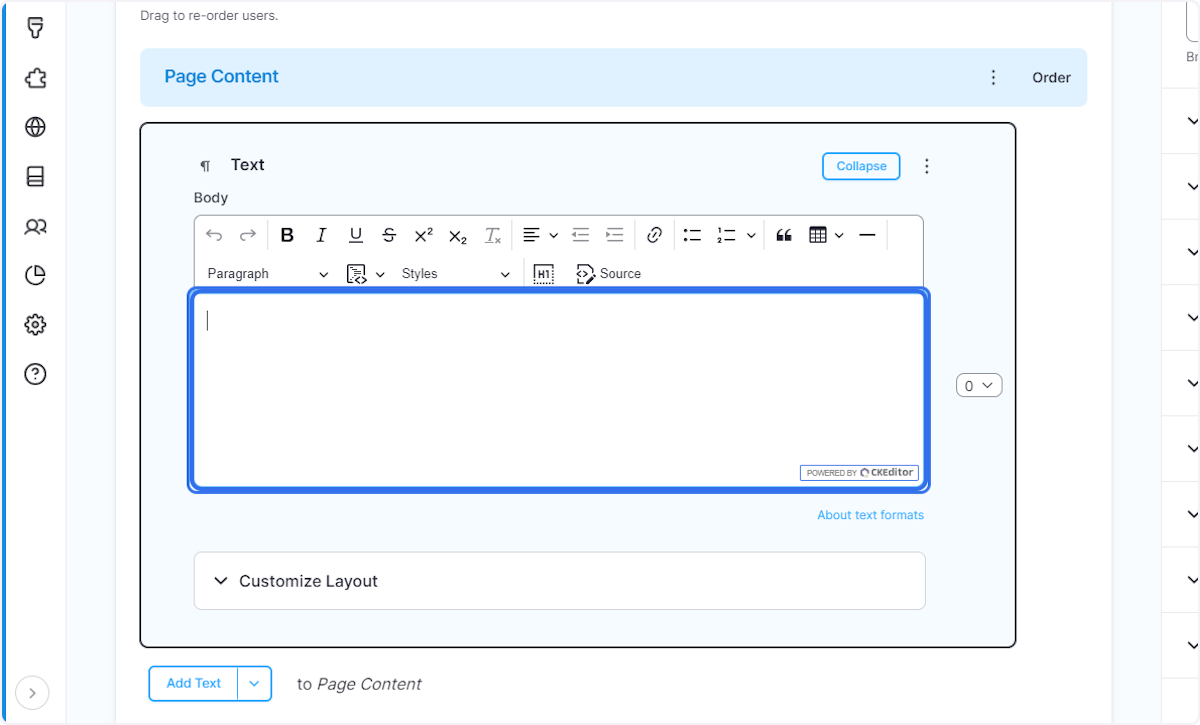
Task: Open the Text component kebab menu
Action: 927,166
